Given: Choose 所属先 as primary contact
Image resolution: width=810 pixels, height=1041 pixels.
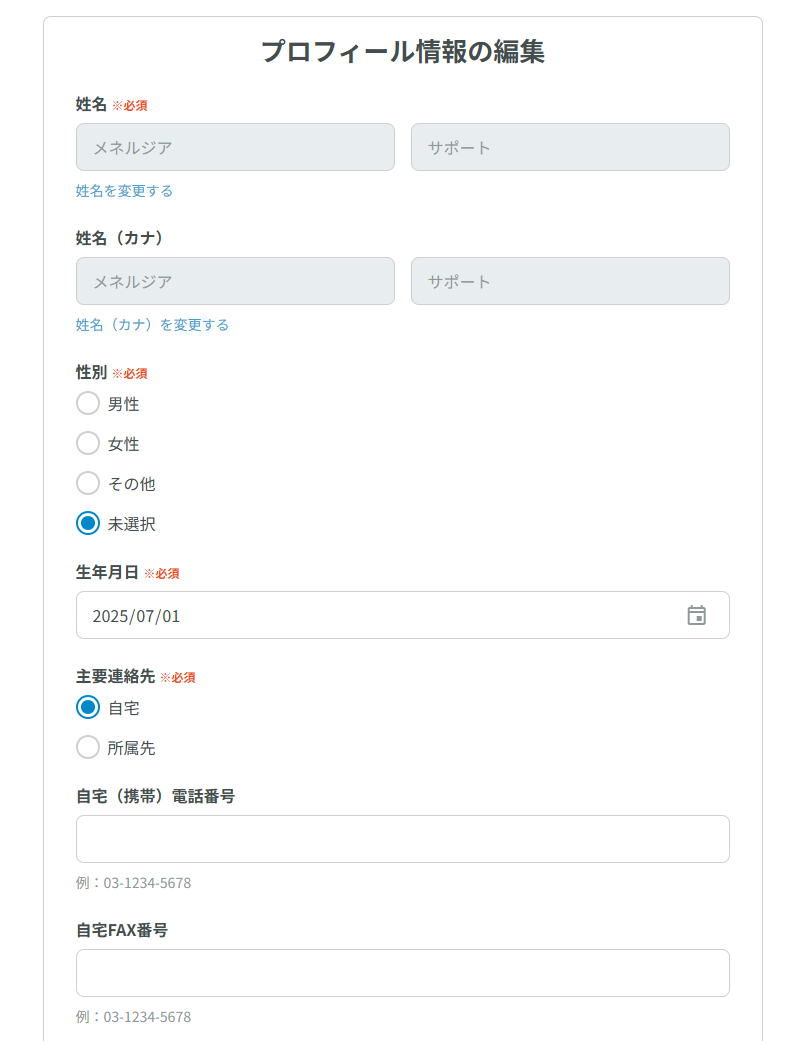Looking at the screenshot, I should [x=88, y=747].
